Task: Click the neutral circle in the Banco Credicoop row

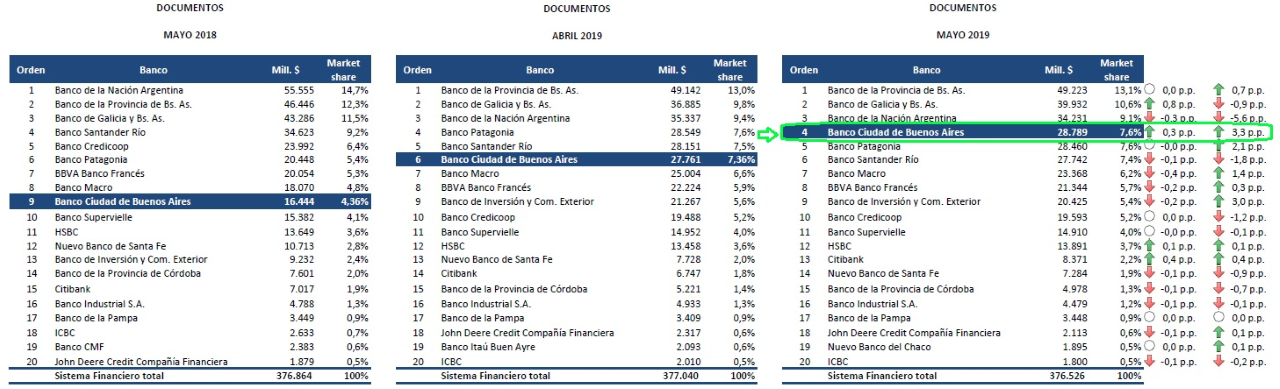Action: coord(1150,217)
